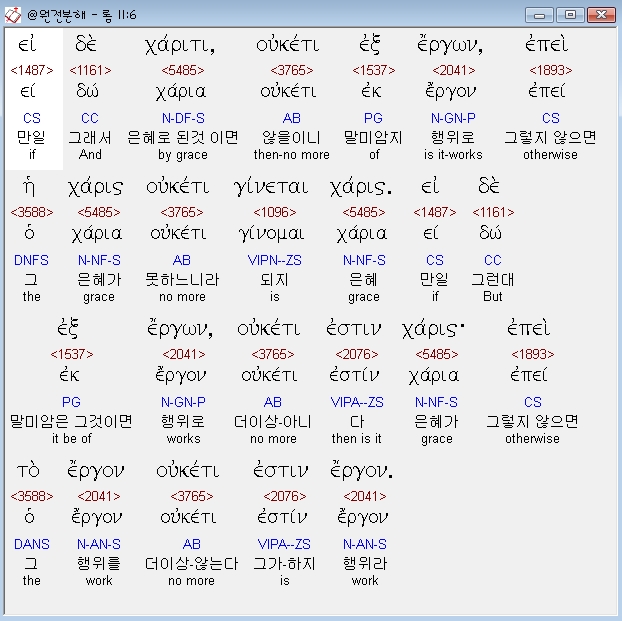Viewport: 622px width, 621px height.
Task: Click the Korean gloss 더이상-않는다
Action: (191, 563)
